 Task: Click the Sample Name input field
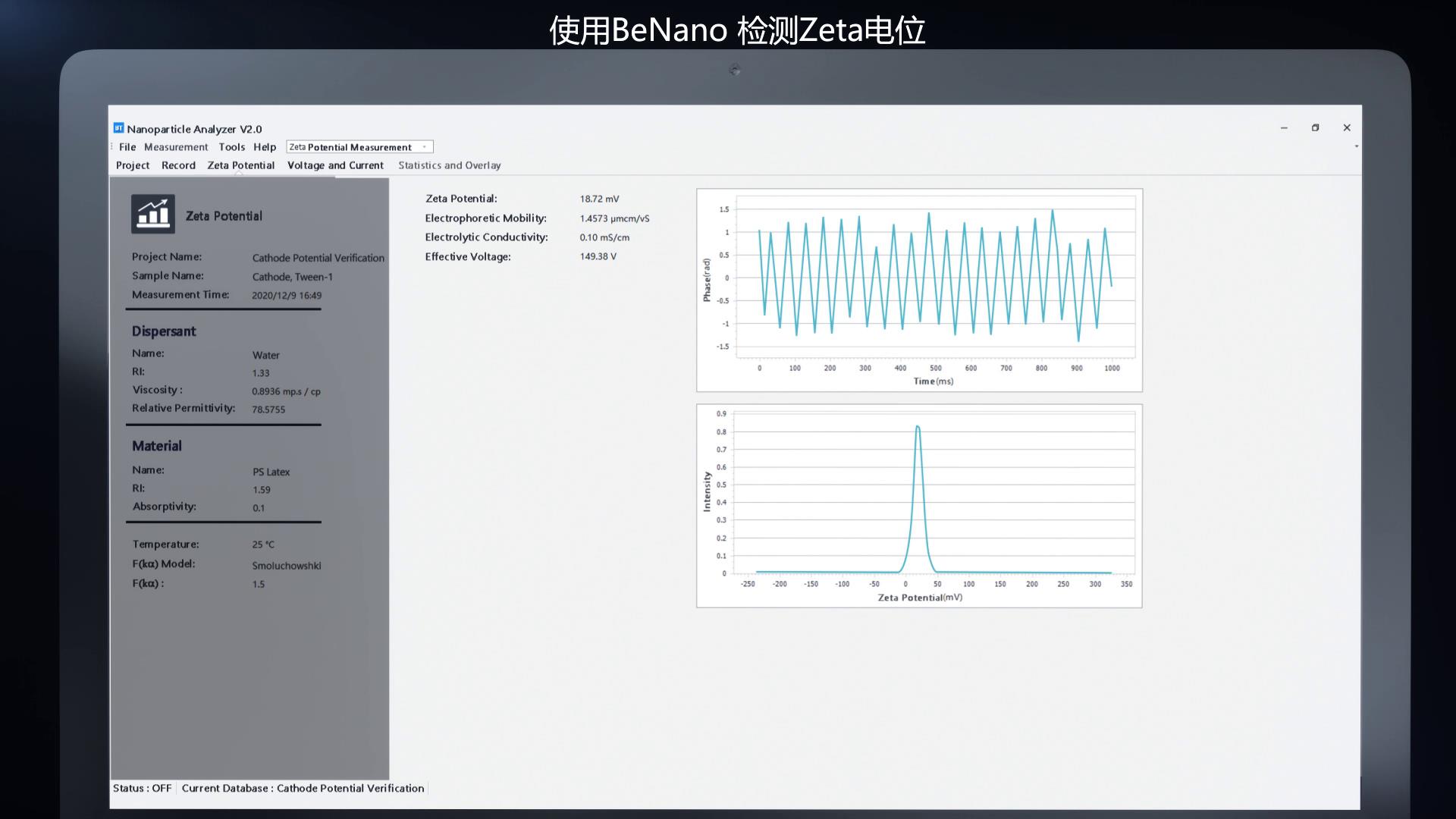tap(293, 276)
